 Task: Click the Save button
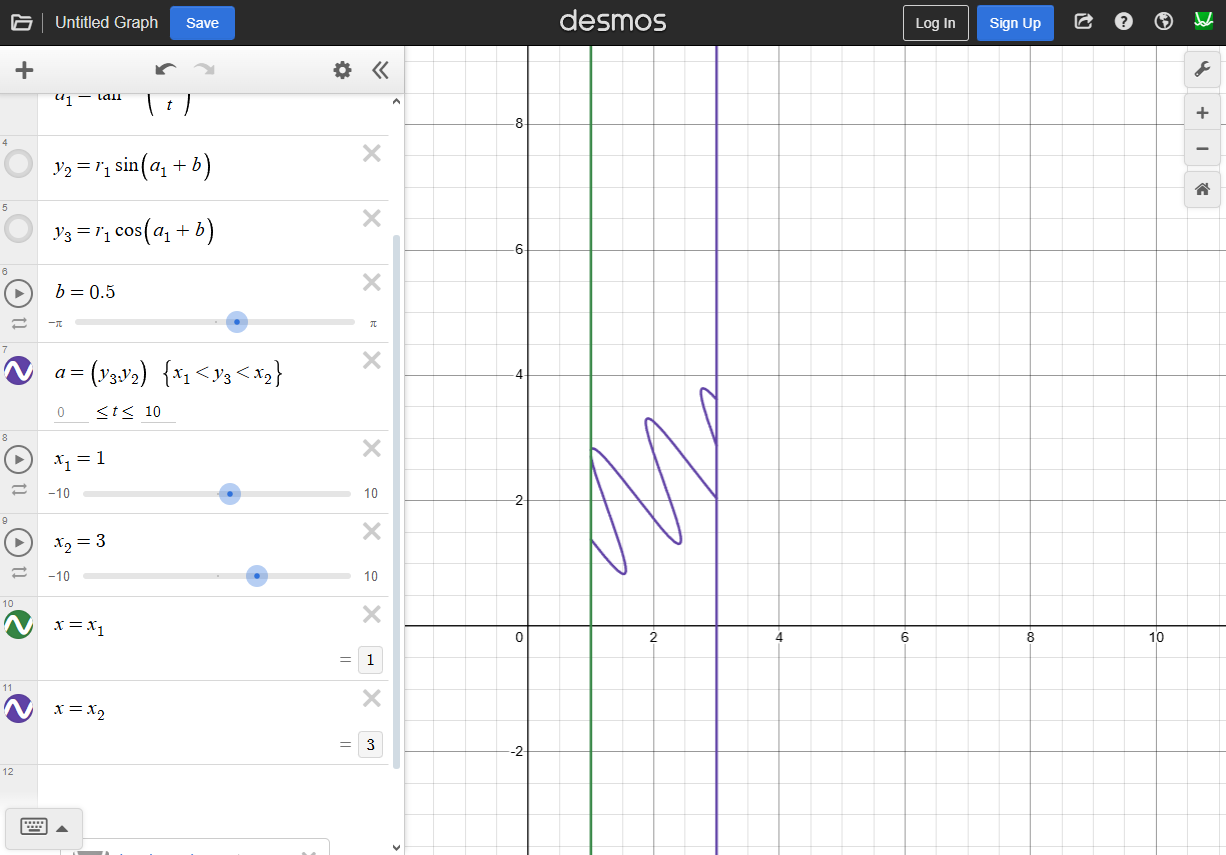[x=202, y=23]
